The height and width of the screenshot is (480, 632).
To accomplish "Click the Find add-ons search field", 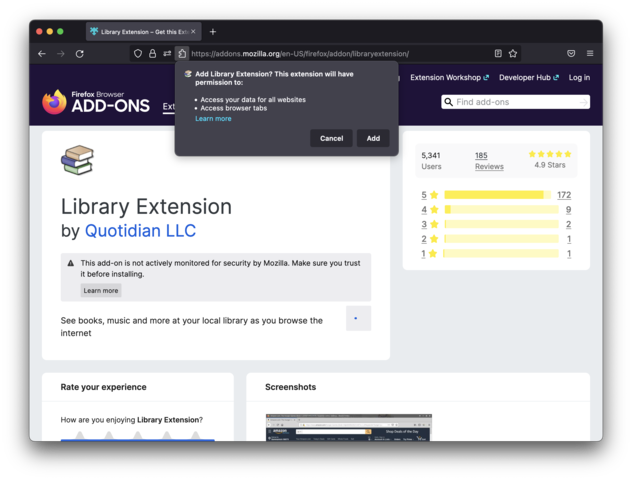I will (516, 102).
